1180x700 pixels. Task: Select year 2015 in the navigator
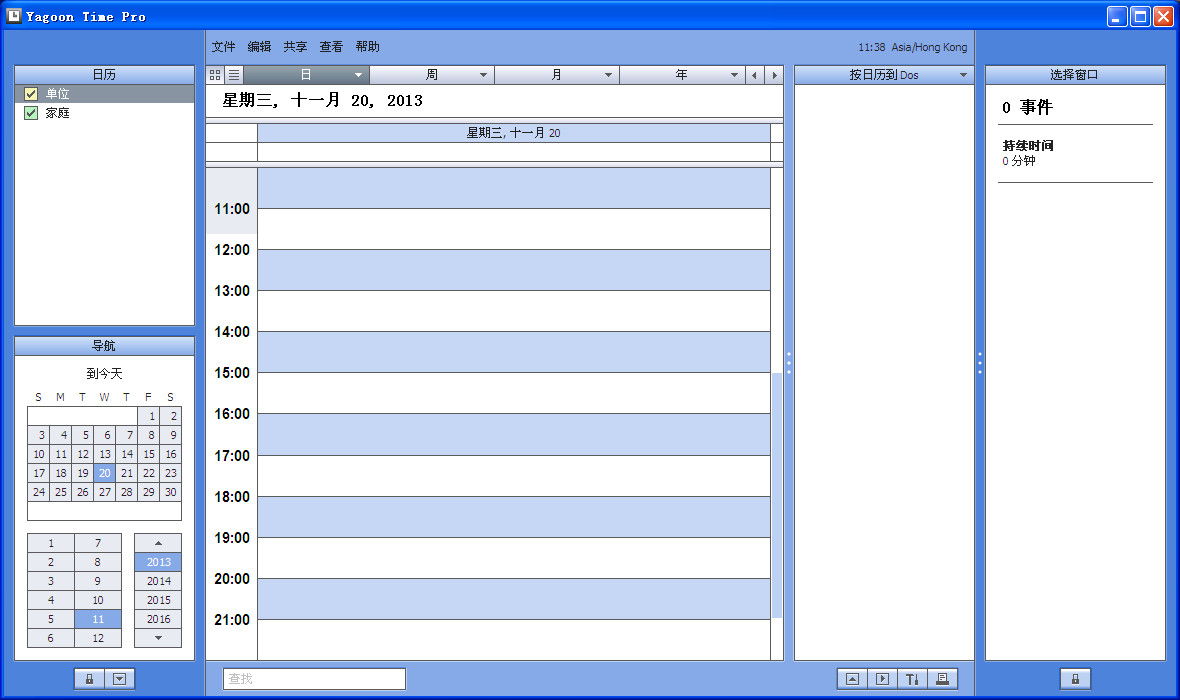pyautogui.click(x=157, y=600)
